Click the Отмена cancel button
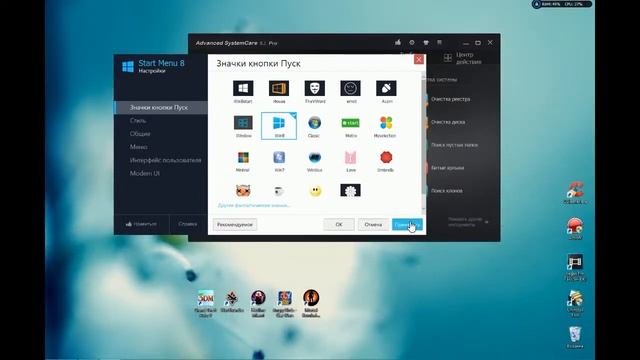This screenshot has height=360, width=640. 373,224
